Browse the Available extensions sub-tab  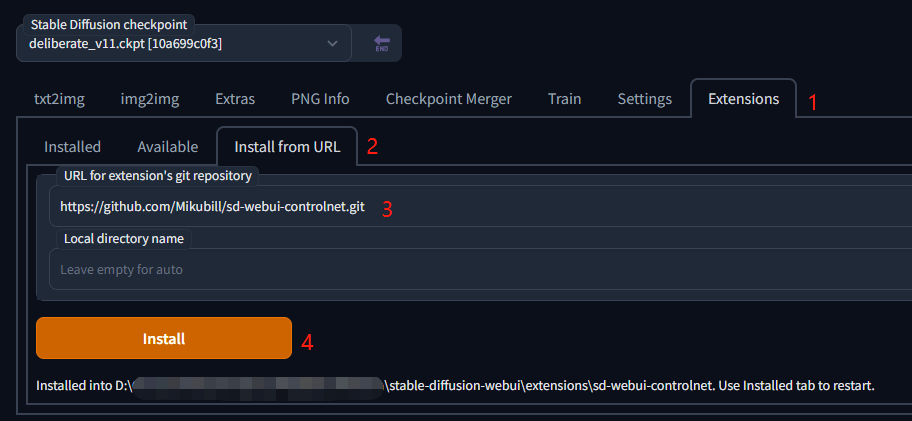coord(167,146)
